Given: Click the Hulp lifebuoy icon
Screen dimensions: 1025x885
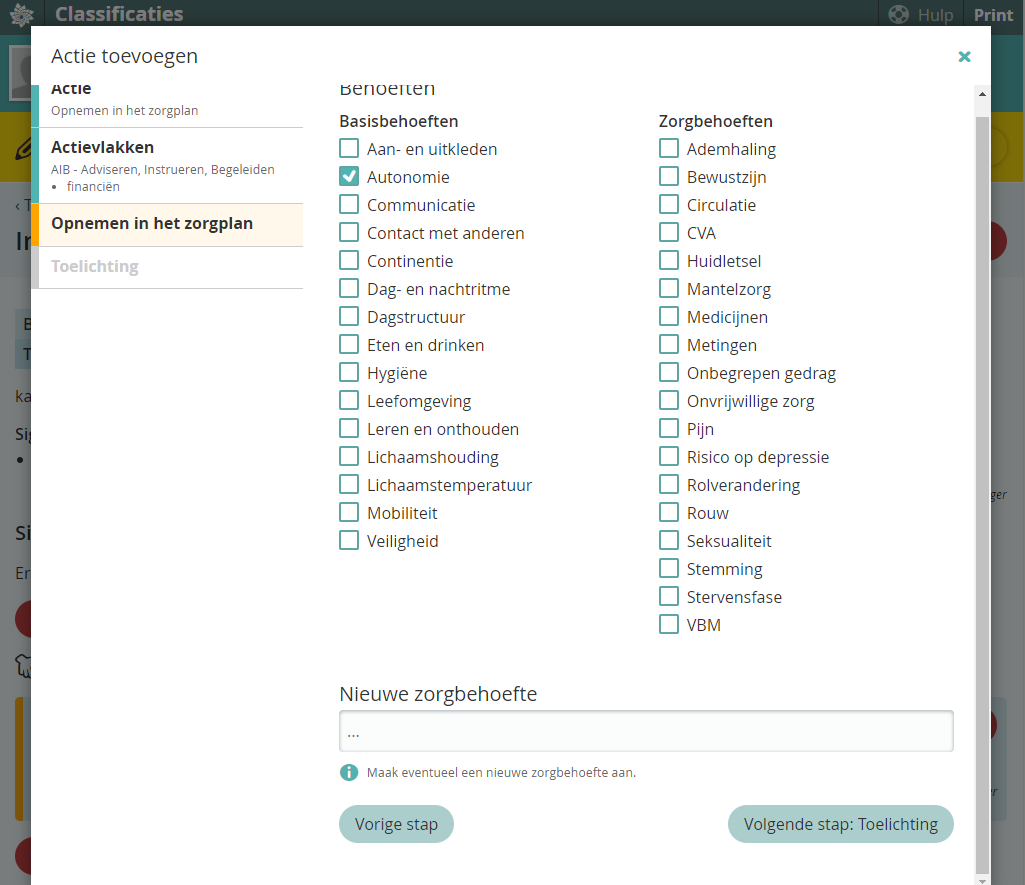Looking at the screenshot, I should (898, 14).
